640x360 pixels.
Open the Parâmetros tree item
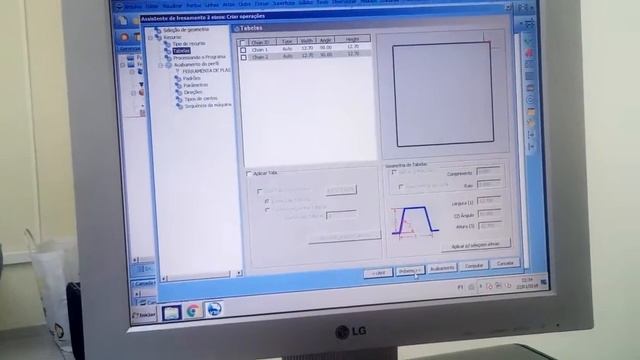click(196, 85)
